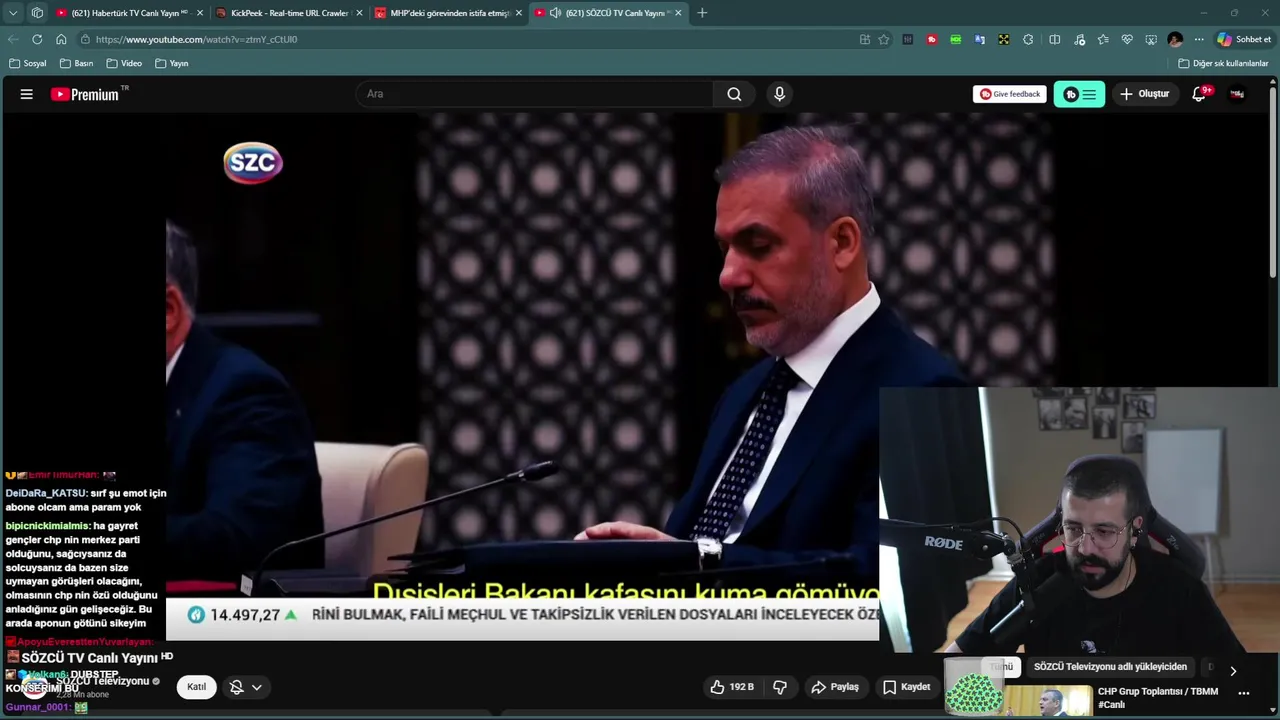Open the Sosyal bookmarks folder

click(27, 63)
